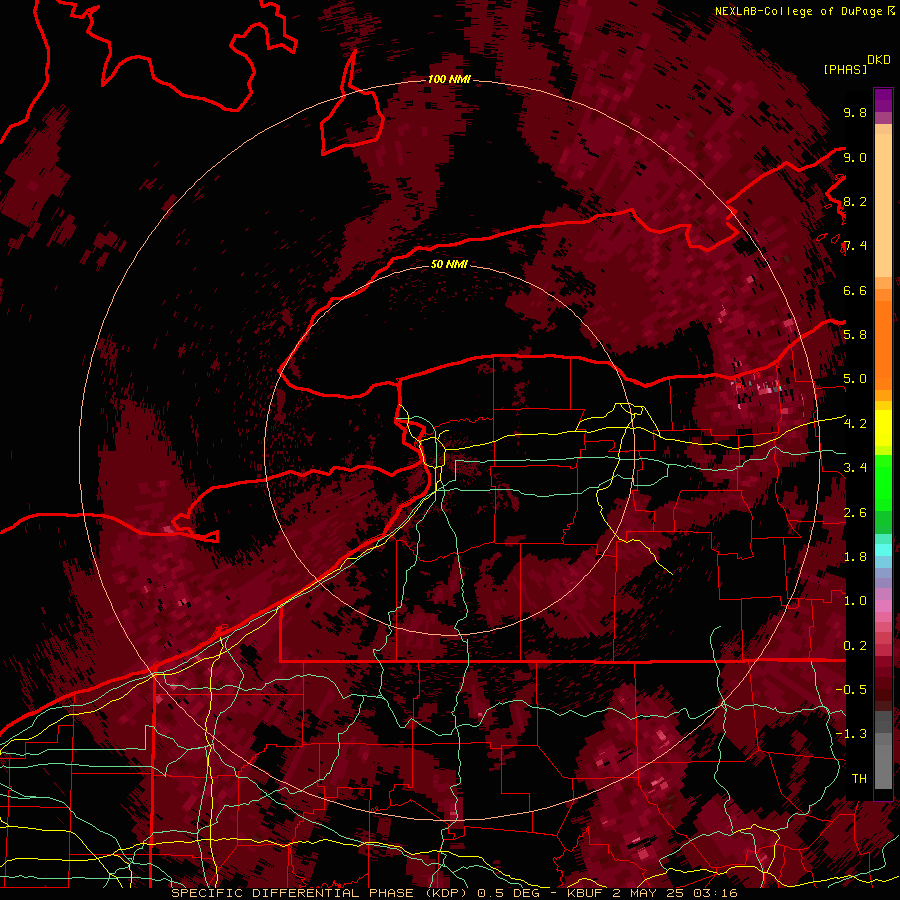Click the 9.0 color scale value

pyautogui.click(x=855, y=158)
